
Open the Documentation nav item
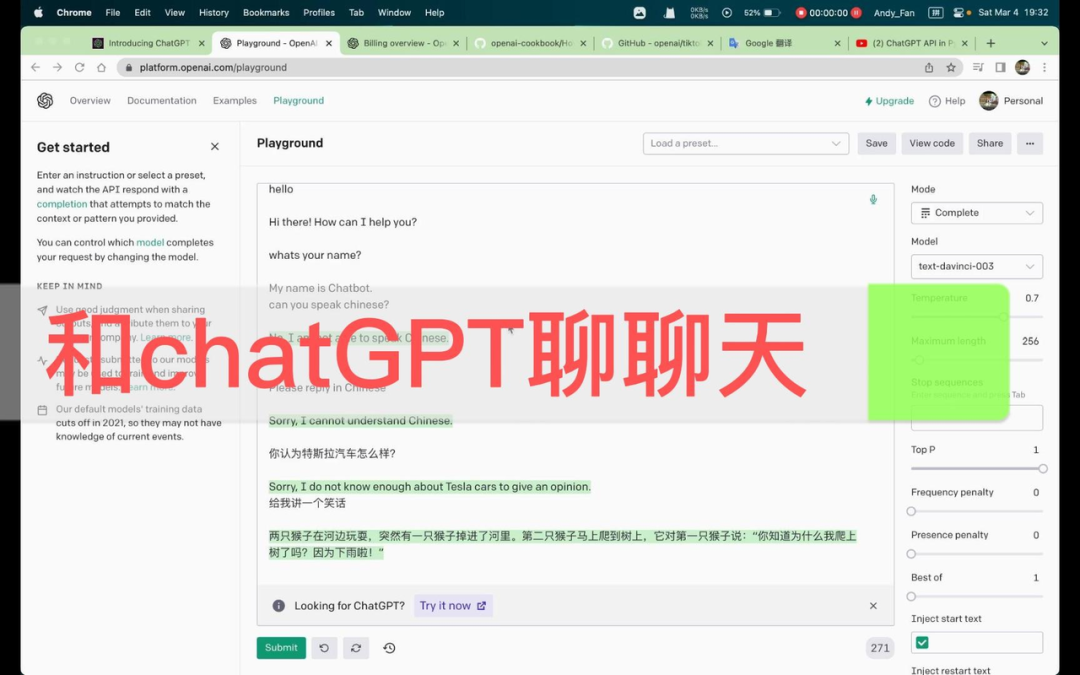[162, 101]
